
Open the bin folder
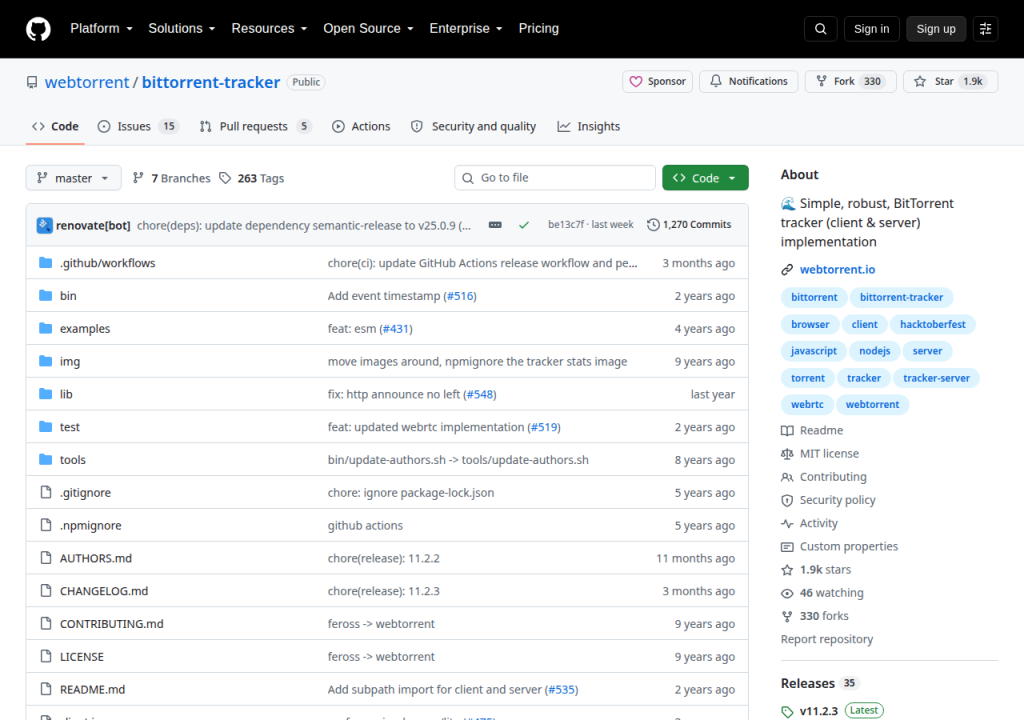point(68,296)
